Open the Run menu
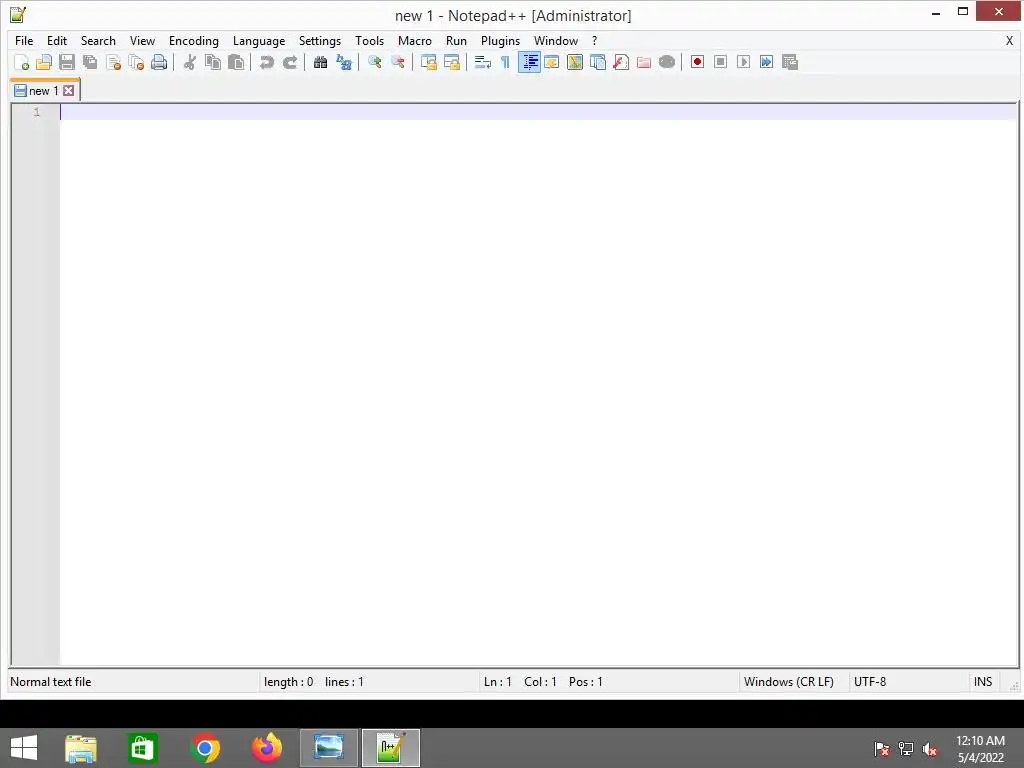Image resolution: width=1024 pixels, height=768 pixels. [x=456, y=40]
